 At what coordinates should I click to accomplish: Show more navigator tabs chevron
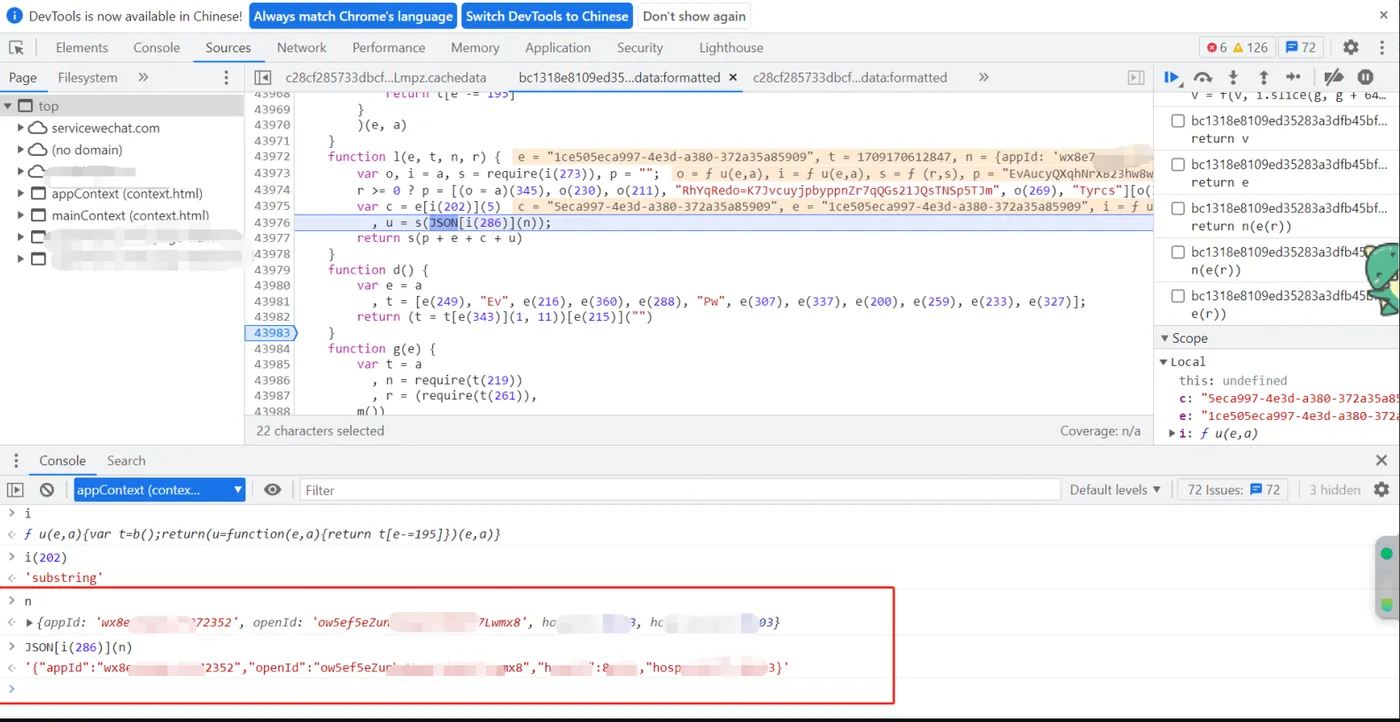143,77
